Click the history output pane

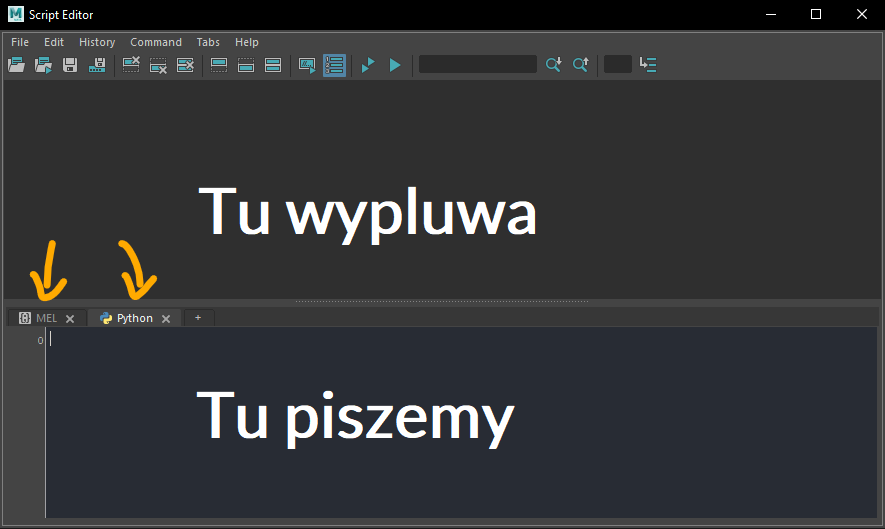[x=442, y=189]
